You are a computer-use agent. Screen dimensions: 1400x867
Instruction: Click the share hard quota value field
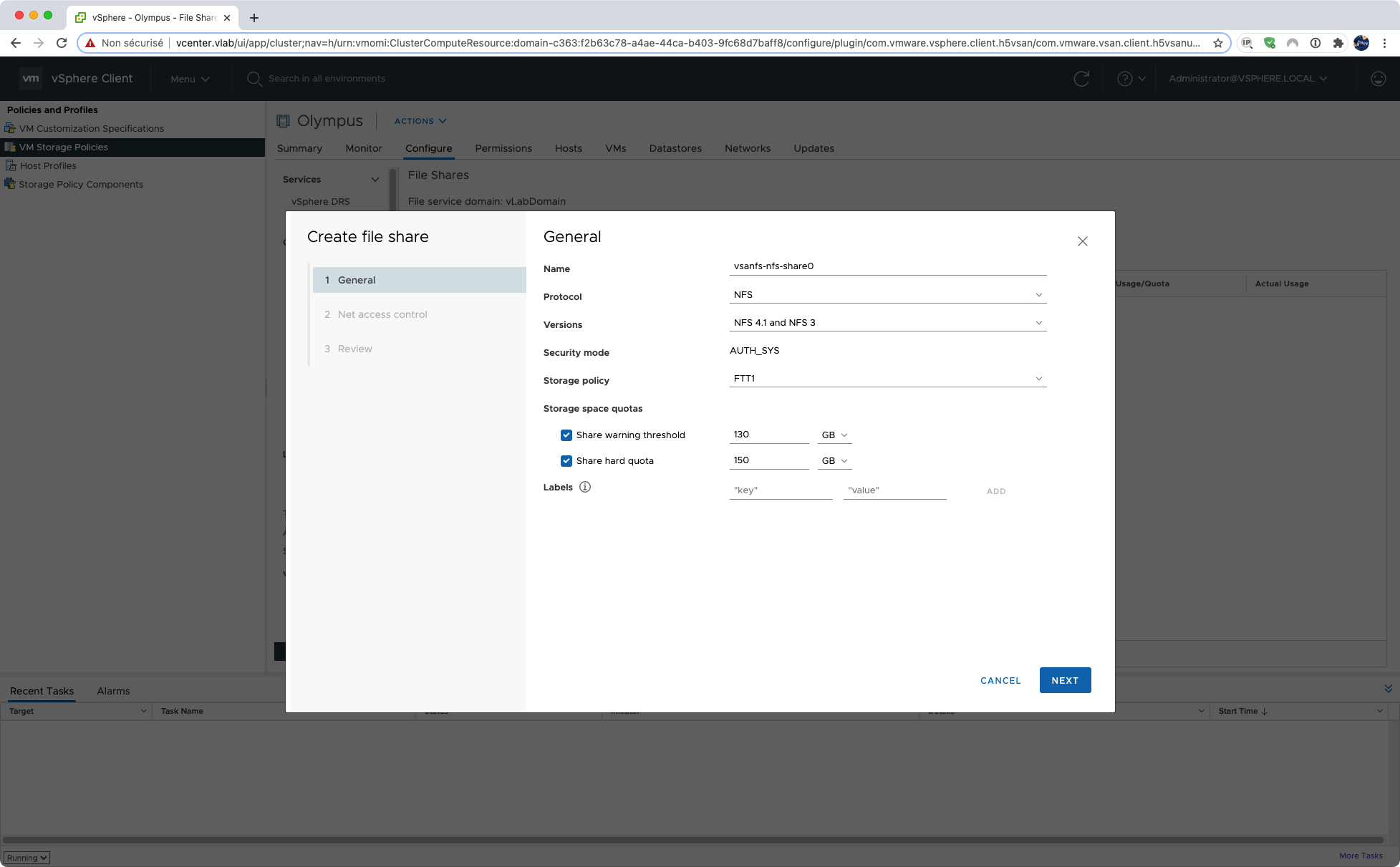(769, 460)
